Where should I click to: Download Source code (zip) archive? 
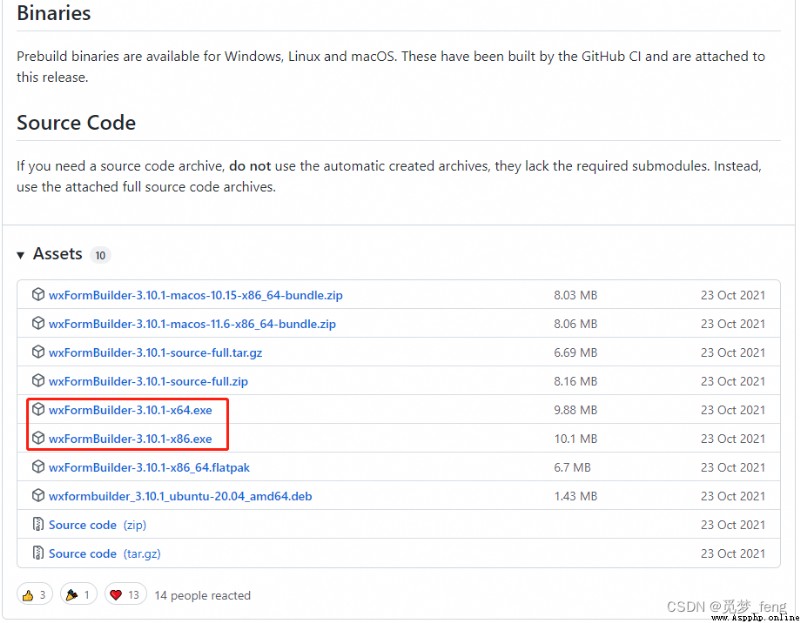pos(97,525)
